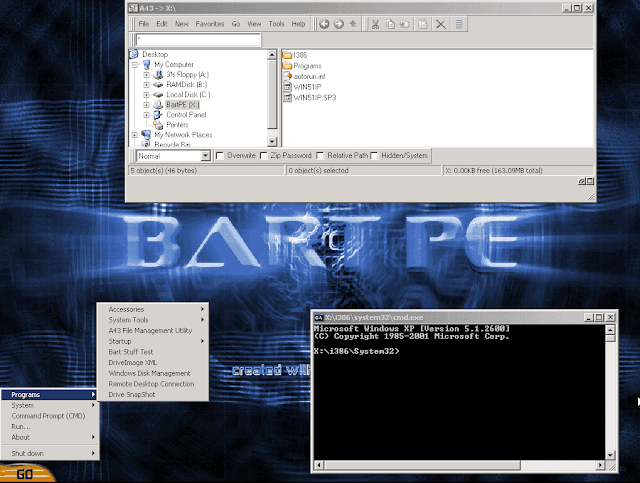Launch DriveImage XML from Programs menu
Viewport: 640px width, 483px height.
pos(153,363)
